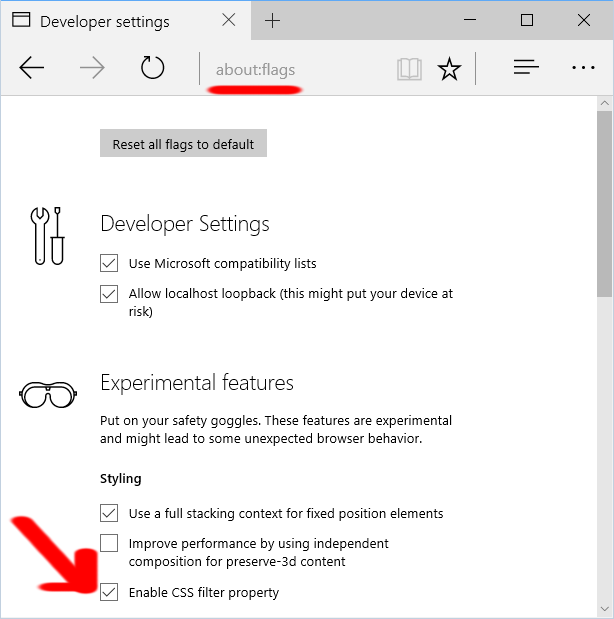Click the vertical scrollbar thumb
Screen dimensions: 614x619
605,204
